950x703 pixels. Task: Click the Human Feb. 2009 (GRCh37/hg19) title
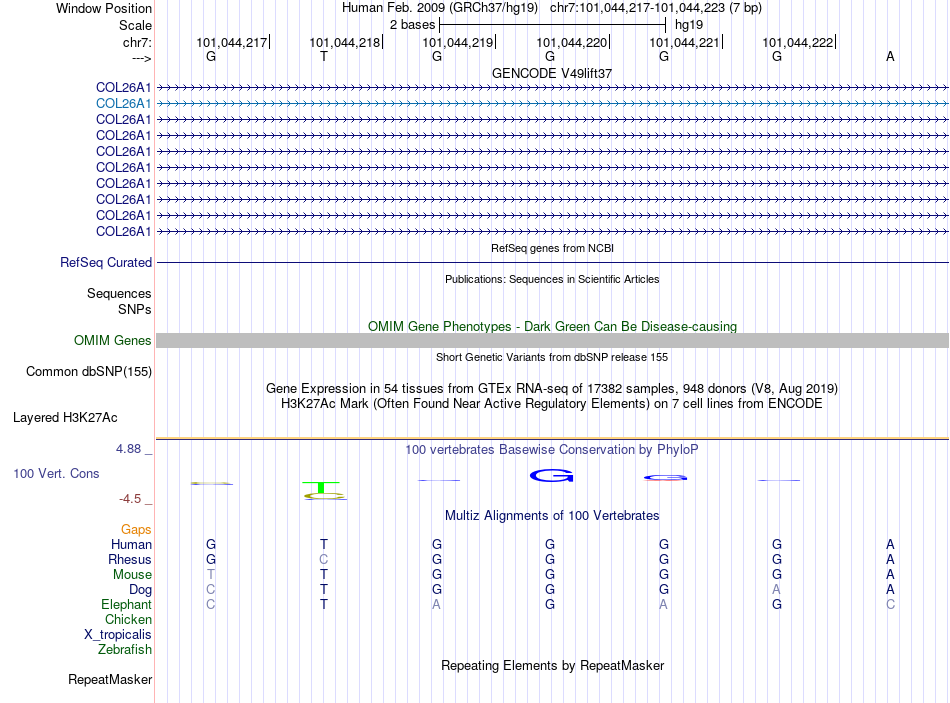pos(440,8)
